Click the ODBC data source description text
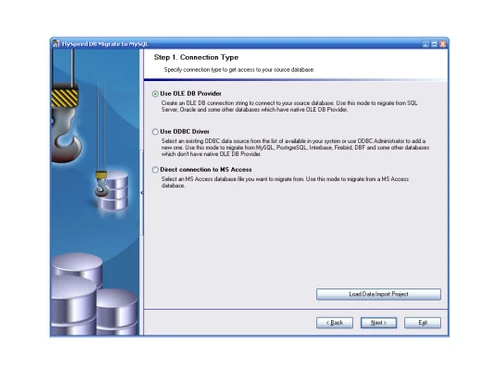The height and width of the screenshot is (375, 500). click(x=295, y=147)
